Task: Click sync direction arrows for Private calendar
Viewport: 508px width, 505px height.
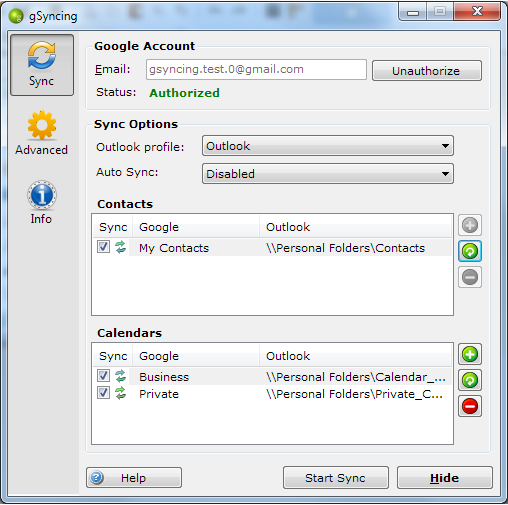Action: click(x=120, y=393)
